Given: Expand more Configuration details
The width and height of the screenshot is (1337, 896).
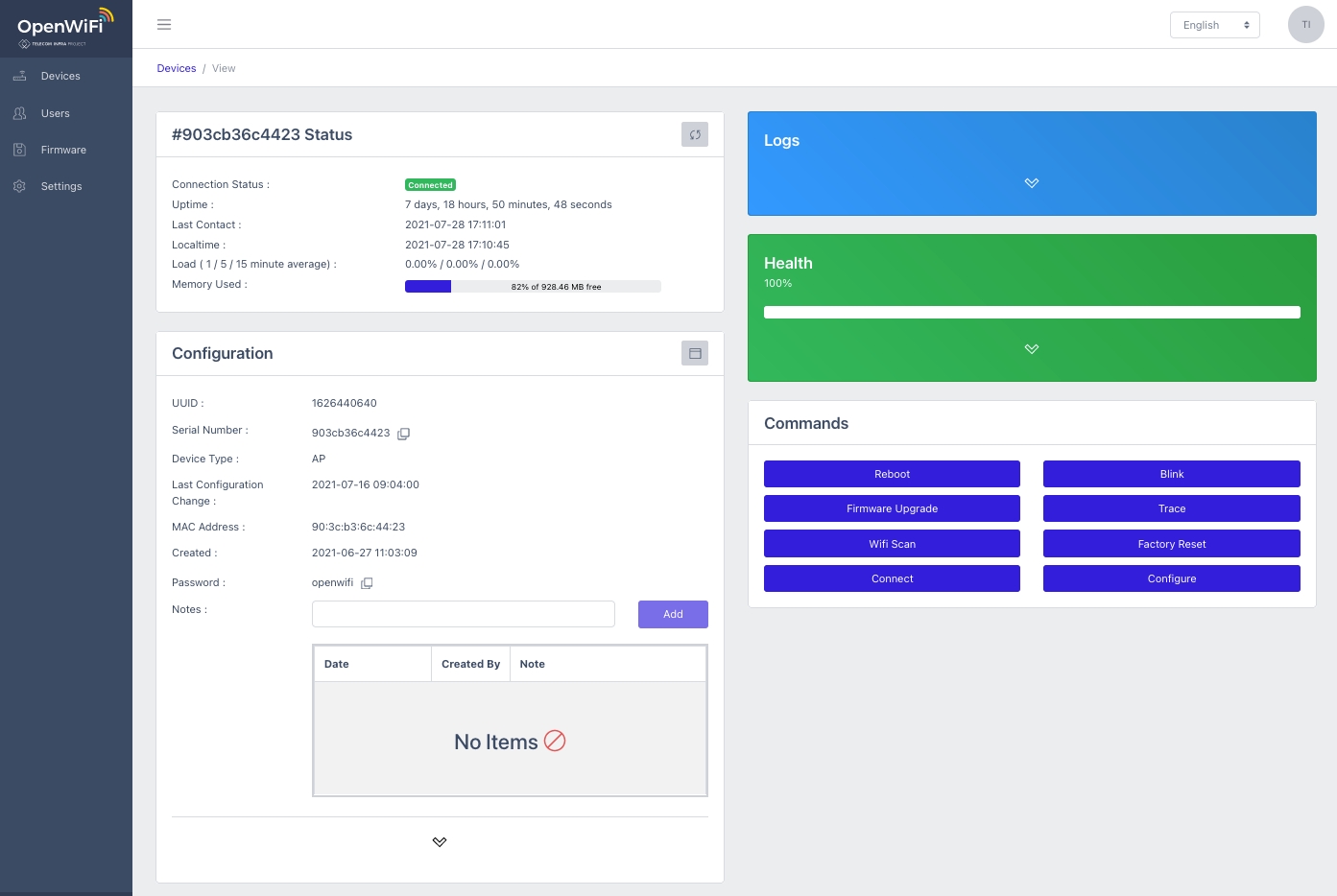Looking at the screenshot, I should click(440, 842).
